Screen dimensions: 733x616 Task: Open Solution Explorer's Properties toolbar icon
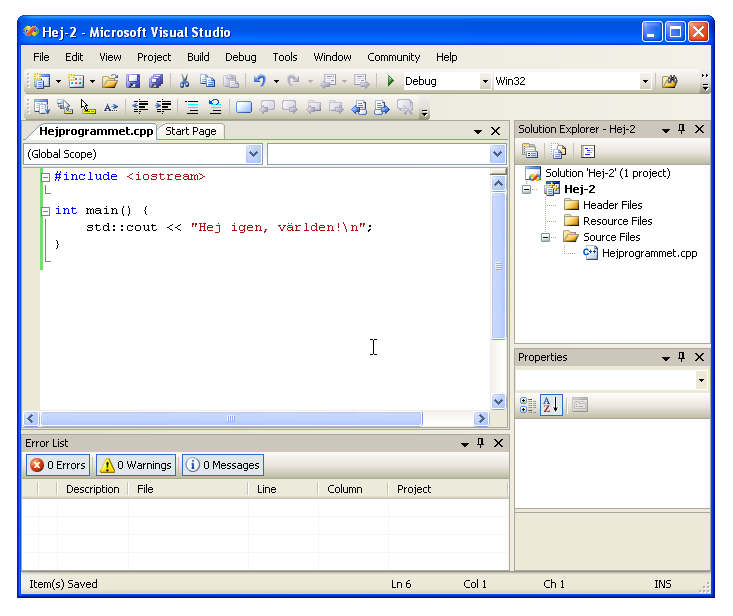click(x=530, y=151)
